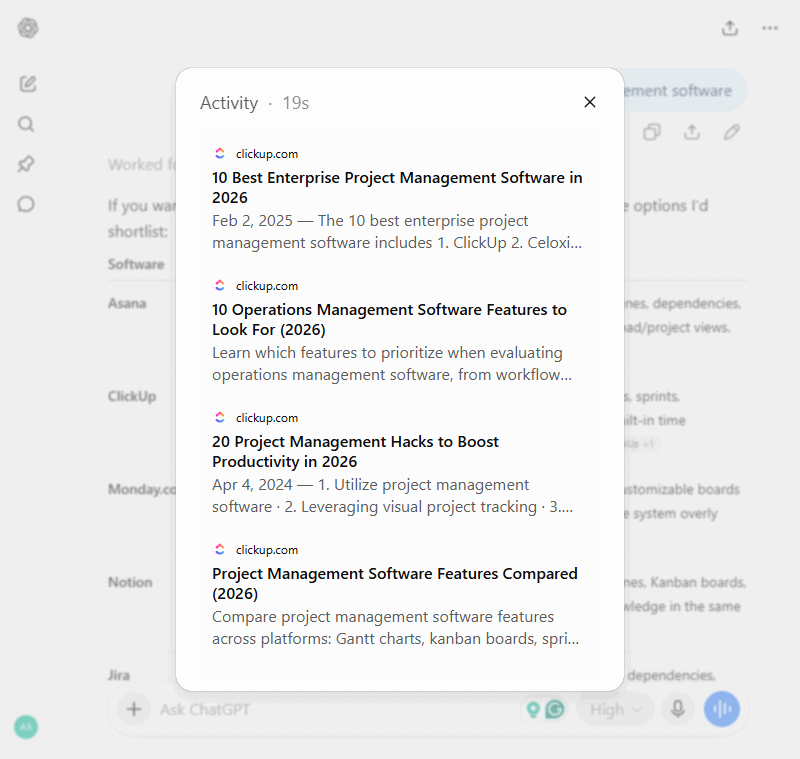Open Project Management Software Features Compared result
800x759 pixels.
pos(395,584)
